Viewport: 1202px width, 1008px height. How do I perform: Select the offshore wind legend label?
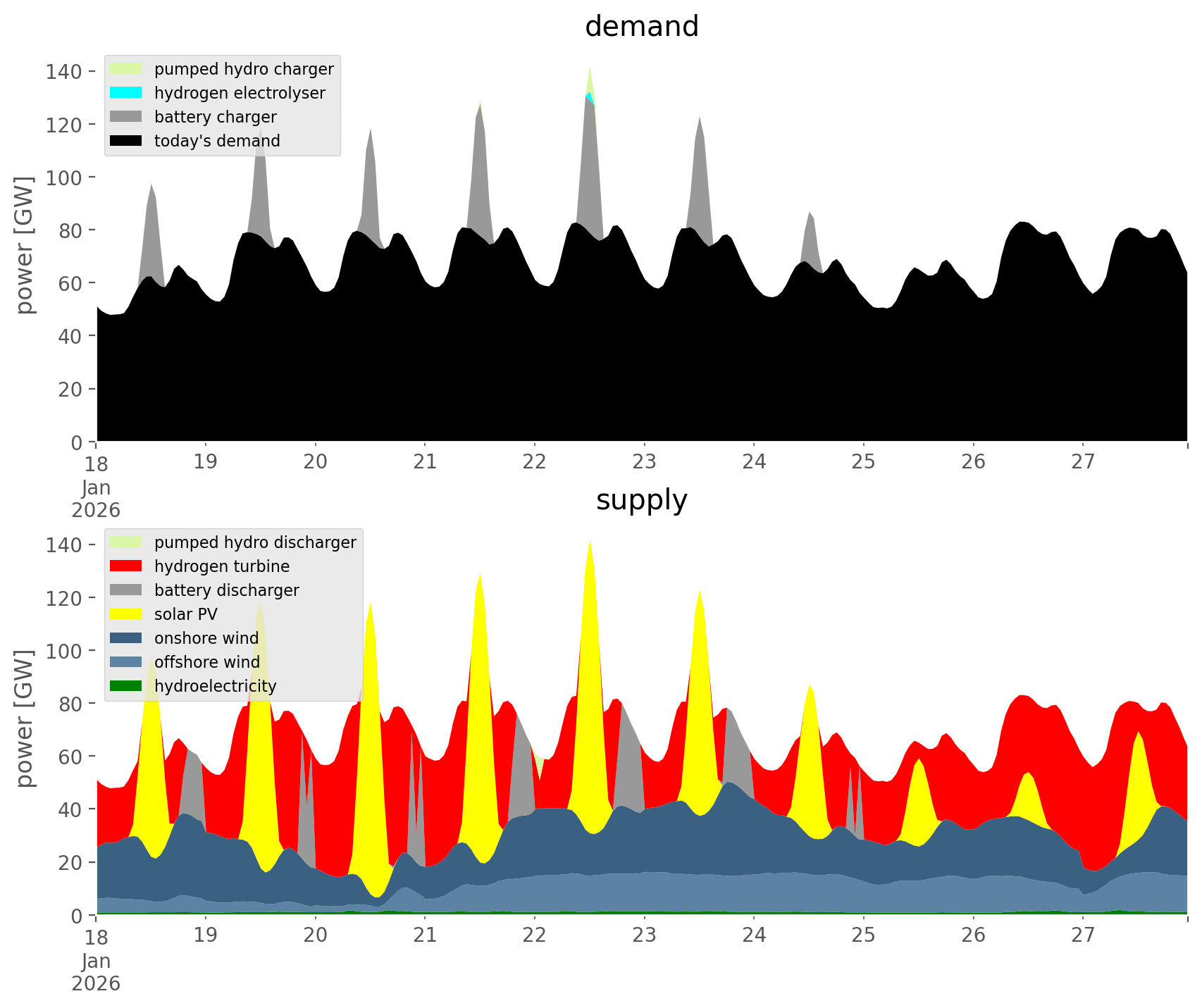tap(206, 662)
